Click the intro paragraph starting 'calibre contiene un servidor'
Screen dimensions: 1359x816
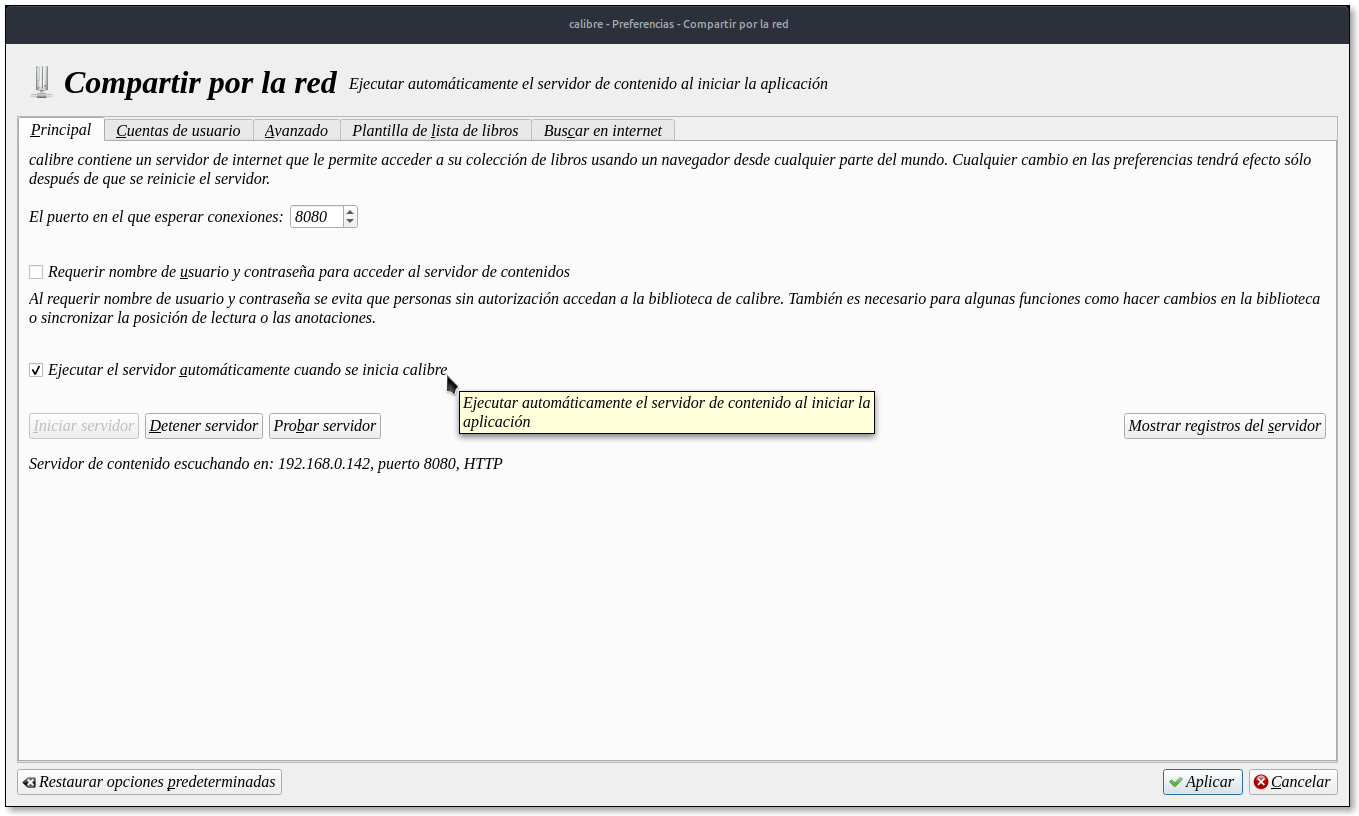pos(670,169)
